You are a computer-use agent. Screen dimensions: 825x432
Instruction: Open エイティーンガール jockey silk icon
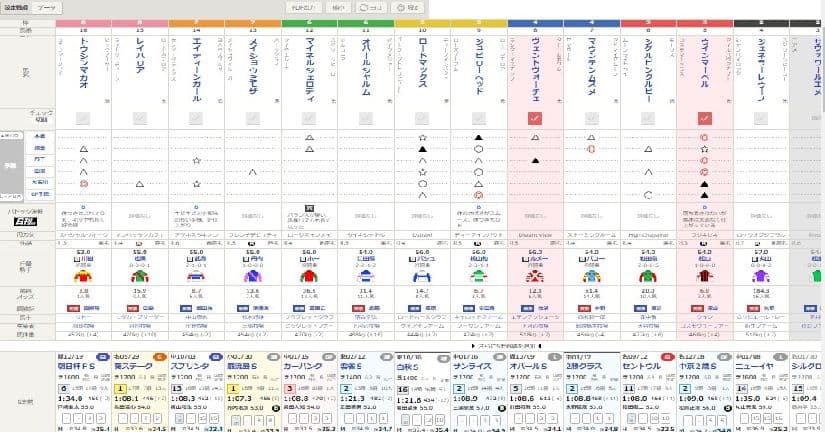tap(196, 277)
